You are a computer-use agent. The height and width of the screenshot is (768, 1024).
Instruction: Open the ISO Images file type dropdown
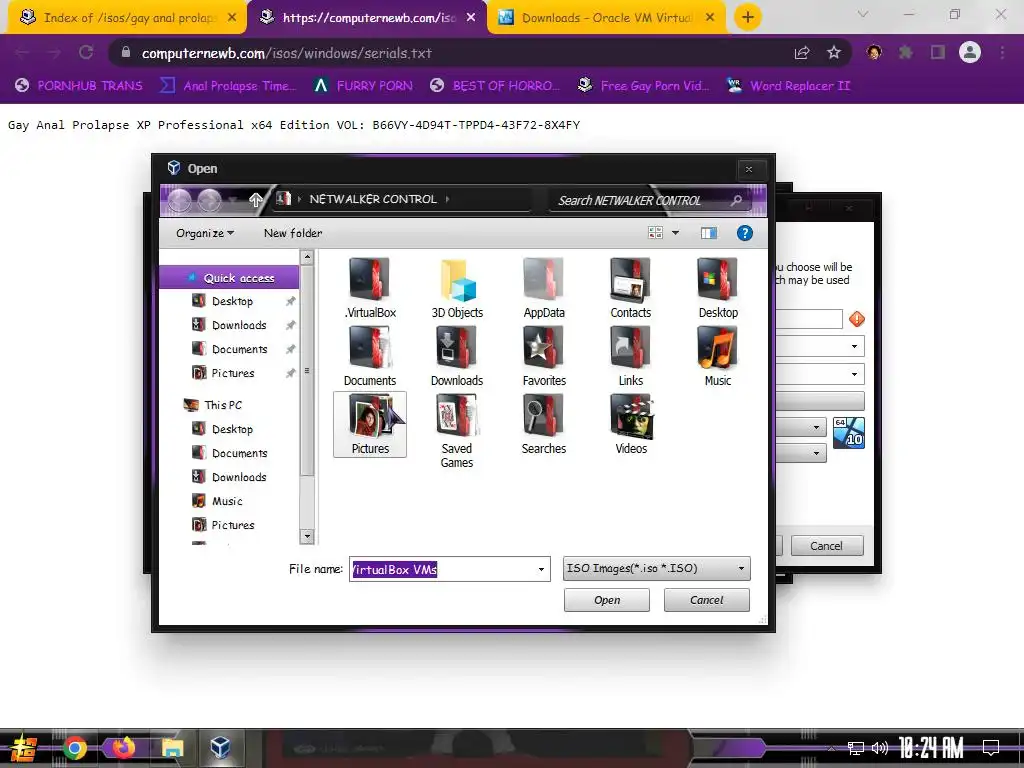656,568
